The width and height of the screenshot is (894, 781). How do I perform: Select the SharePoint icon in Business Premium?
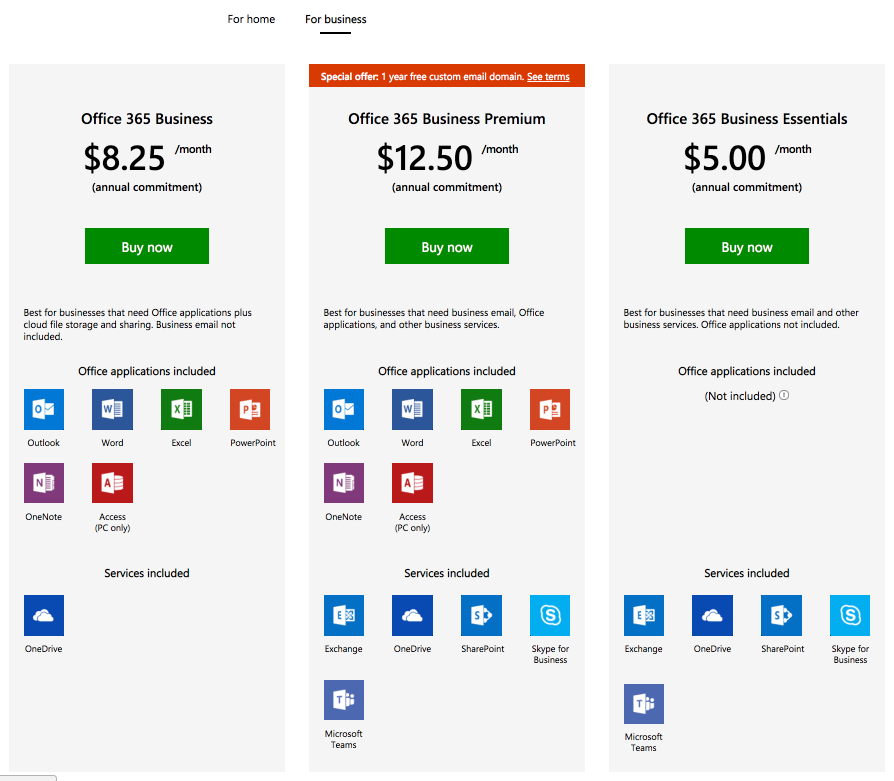(481, 614)
